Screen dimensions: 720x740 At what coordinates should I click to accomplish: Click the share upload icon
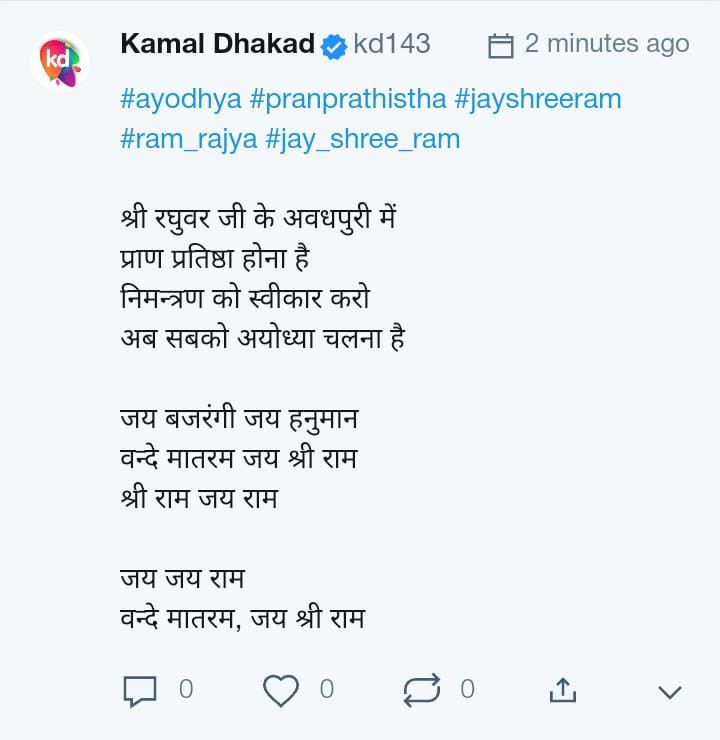(563, 689)
